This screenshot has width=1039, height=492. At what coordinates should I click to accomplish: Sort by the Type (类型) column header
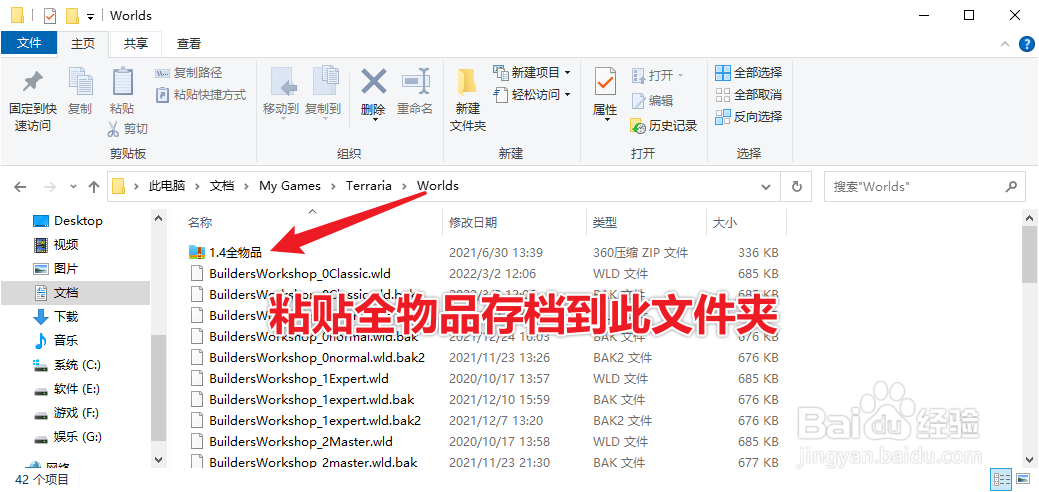605,223
